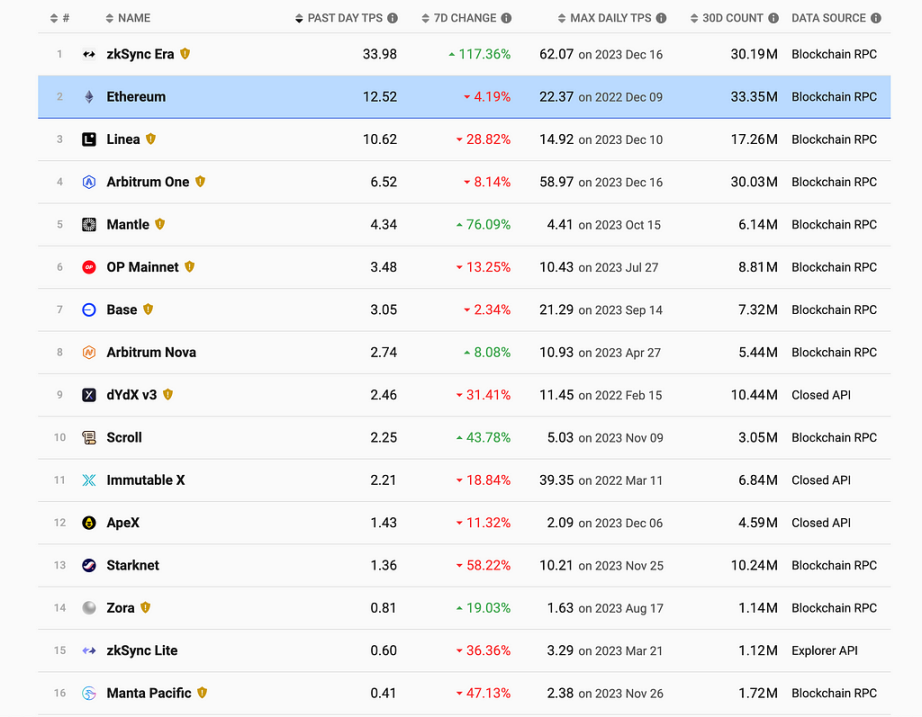Click info icon next to Data Source
922x717 pixels.
(x=876, y=18)
